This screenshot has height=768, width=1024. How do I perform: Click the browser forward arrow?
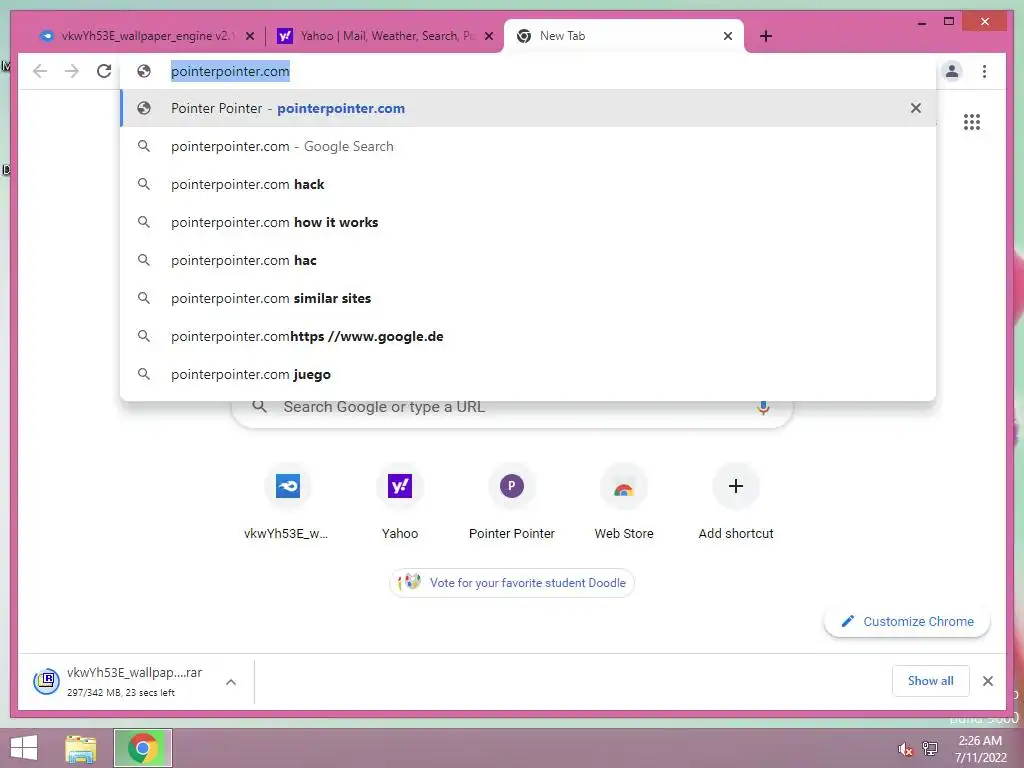[x=72, y=71]
